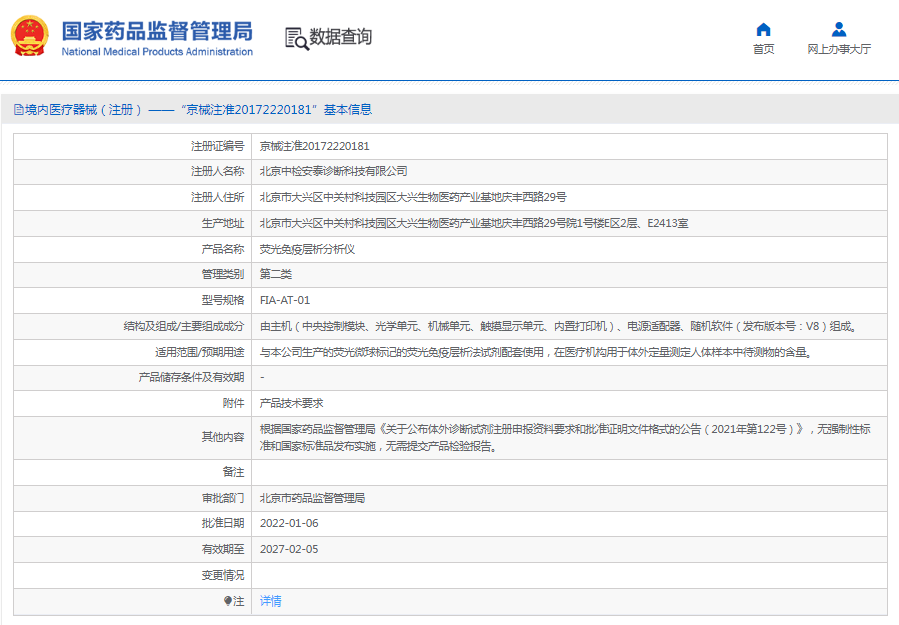Select approval date 2022-01-06
The width and height of the screenshot is (899, 625).
click(x=289, y=523)
